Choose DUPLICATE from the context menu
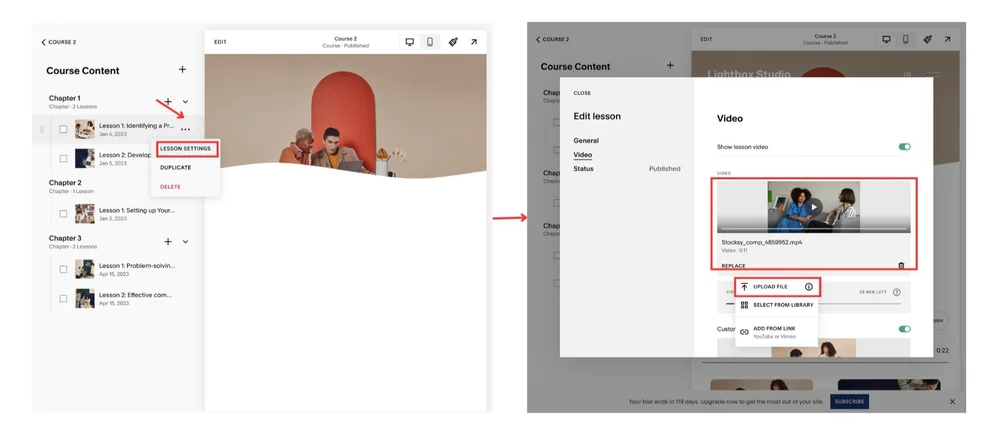The width and height of the screenshot is (1000, 445). (175, 168)
